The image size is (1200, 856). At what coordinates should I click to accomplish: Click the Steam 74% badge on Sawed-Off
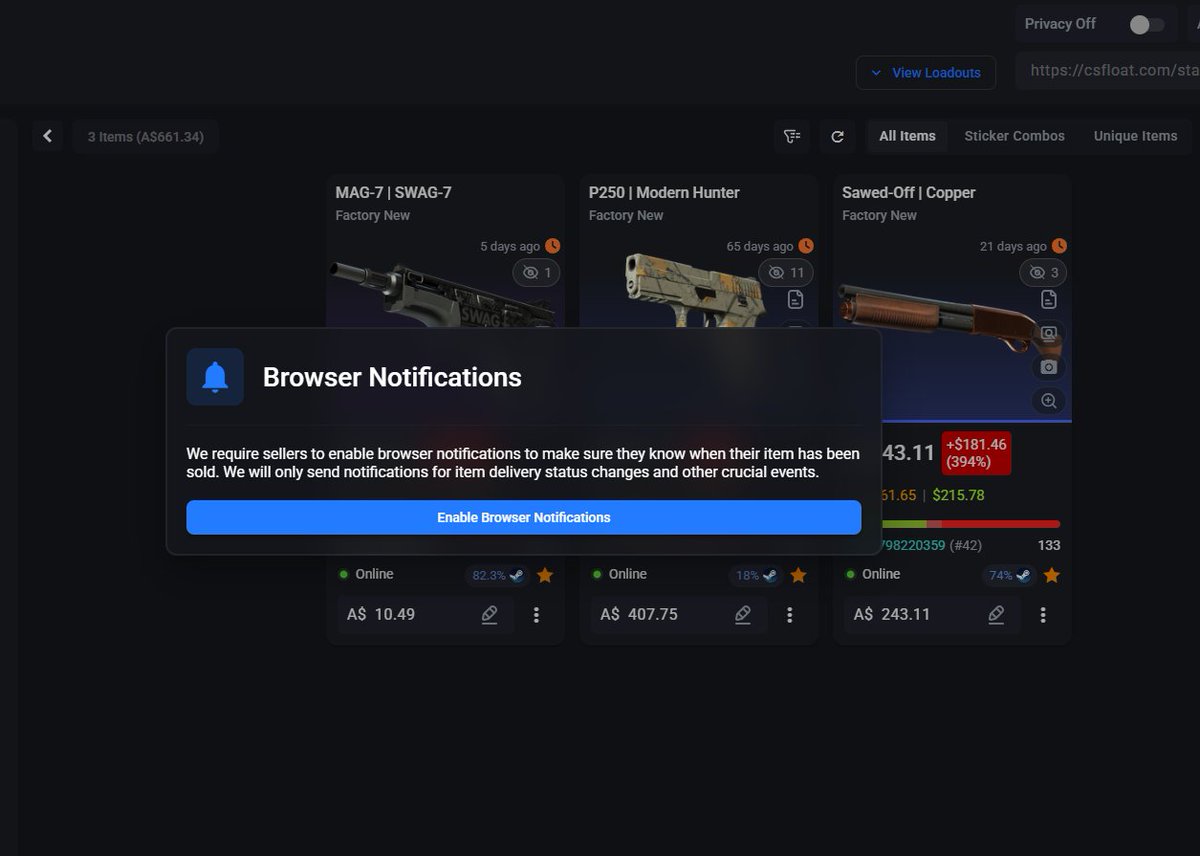pos(1008,575)
